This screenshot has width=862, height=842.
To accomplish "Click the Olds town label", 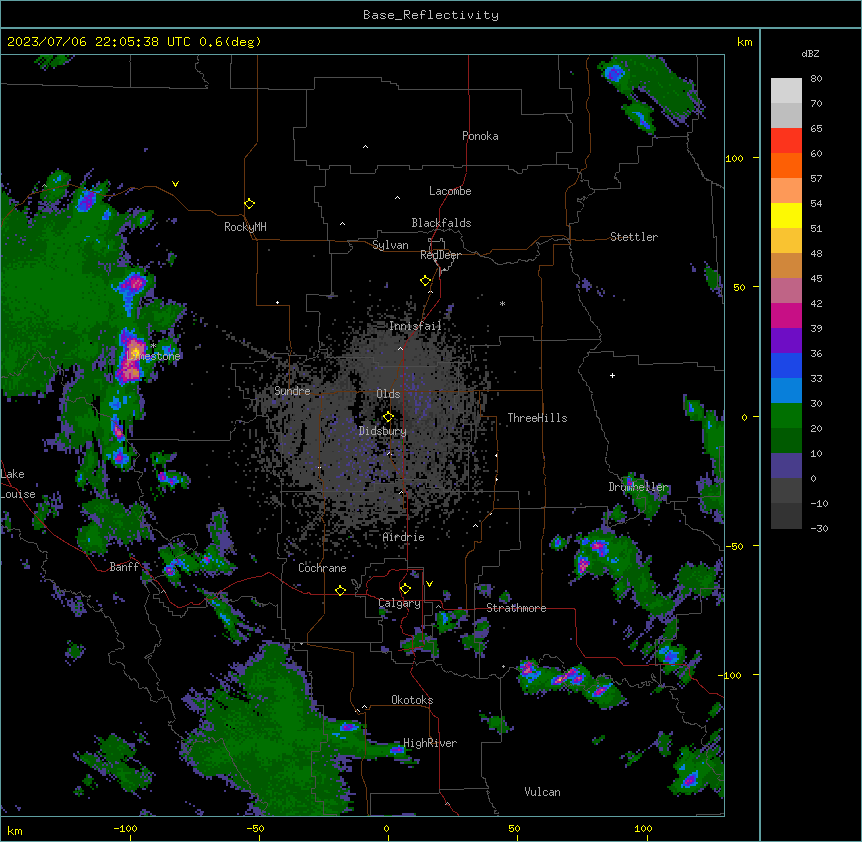I will coord(388,394).
